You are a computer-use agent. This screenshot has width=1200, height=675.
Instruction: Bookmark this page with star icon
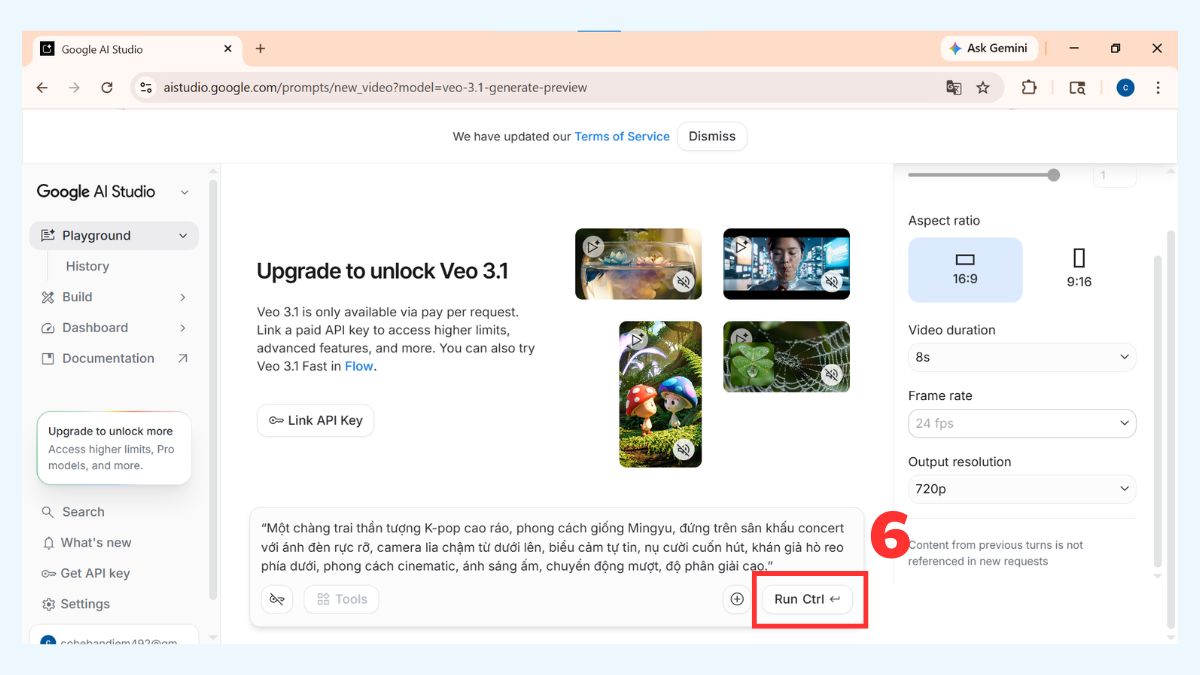[983, 88]
